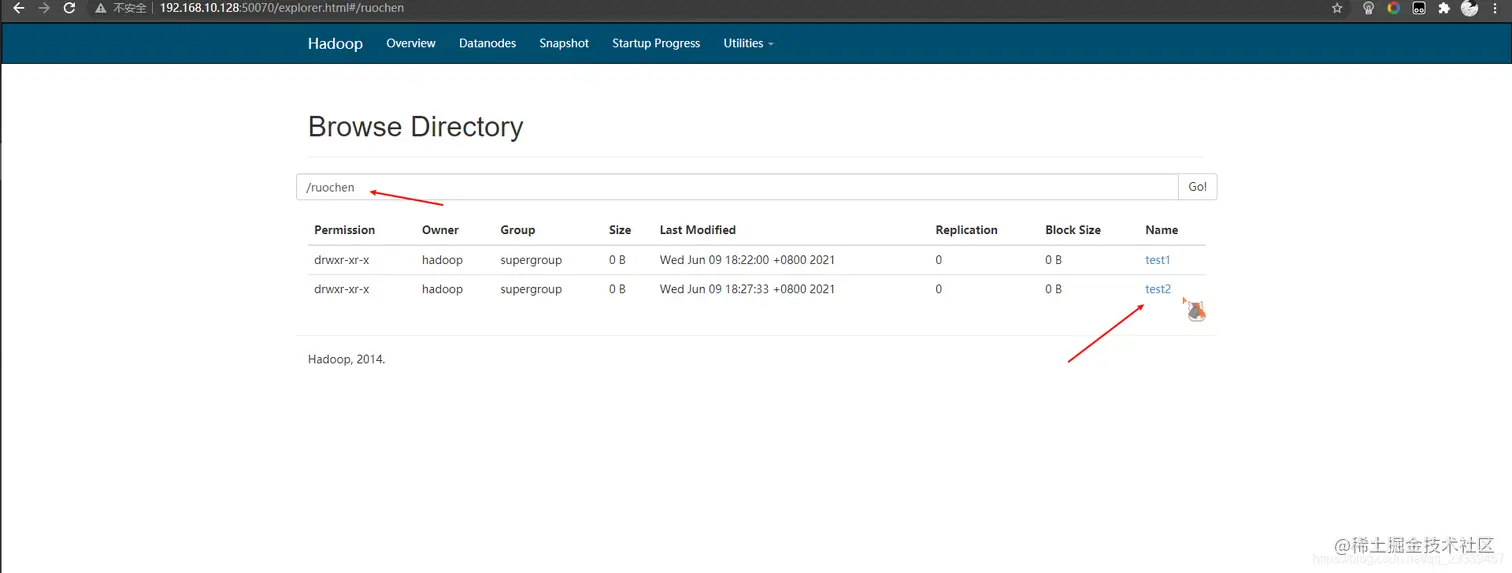Click the test1 row's supergroup cell
Screen dimensions: 1512x573
531,260
